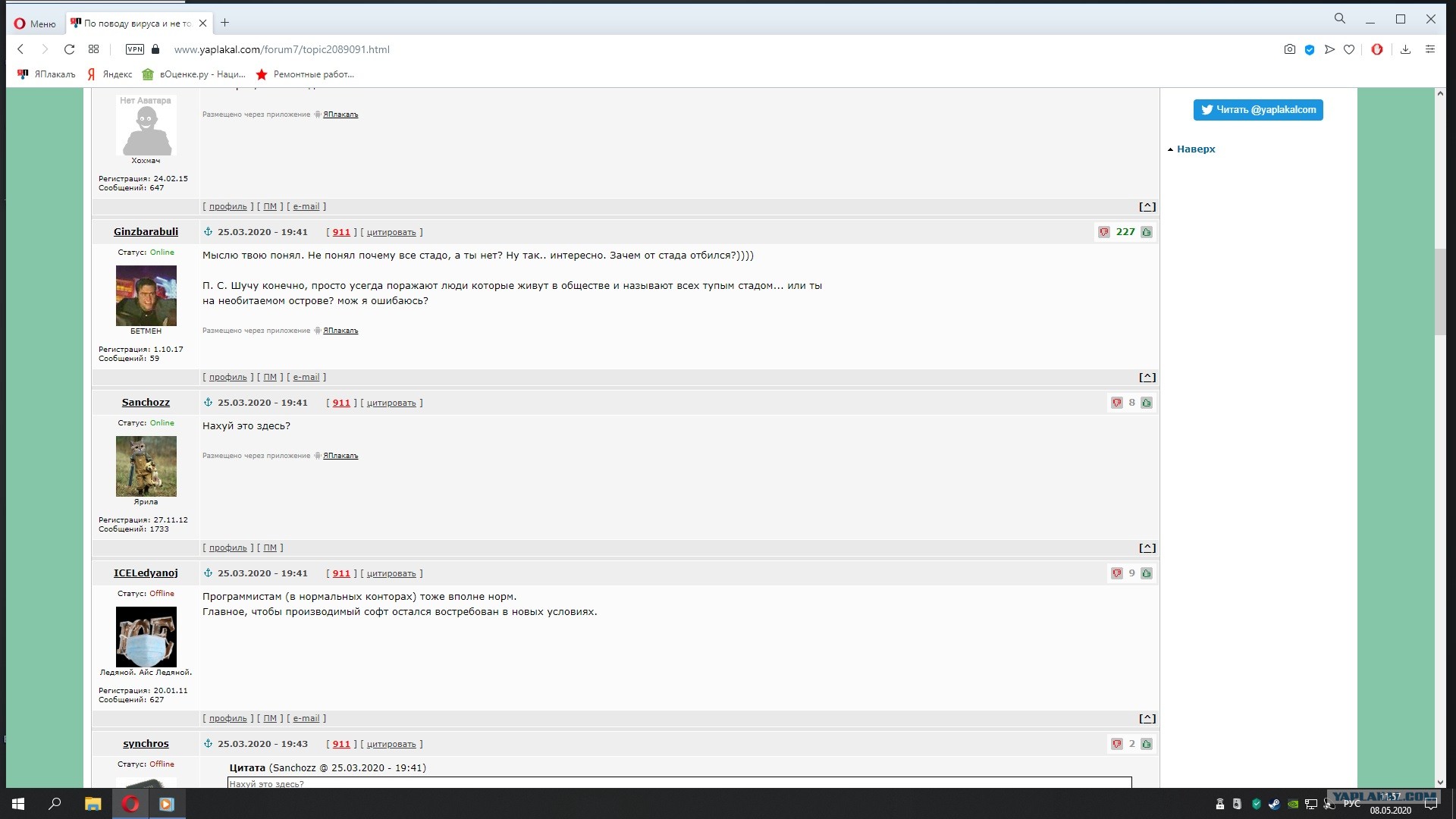Screen dimensions: 1456x819
Task: Go forward to the next page
Action: coord(45,49)
